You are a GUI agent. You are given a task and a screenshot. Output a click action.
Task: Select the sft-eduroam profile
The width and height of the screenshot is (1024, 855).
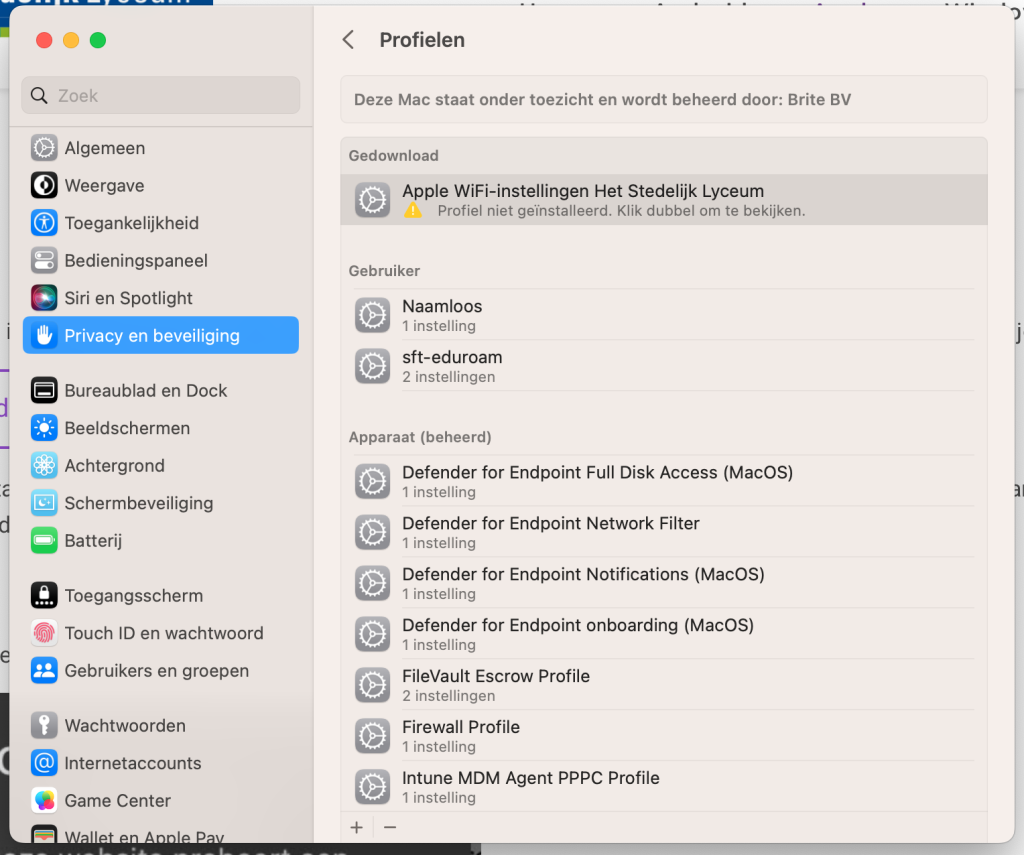click(452, 365)
